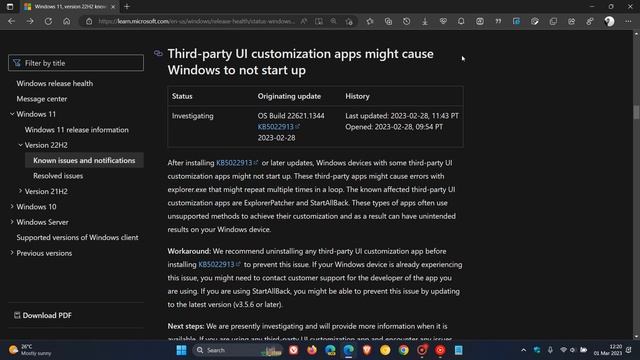Enter Immersive Reader mode

click(x=319, y=21)
